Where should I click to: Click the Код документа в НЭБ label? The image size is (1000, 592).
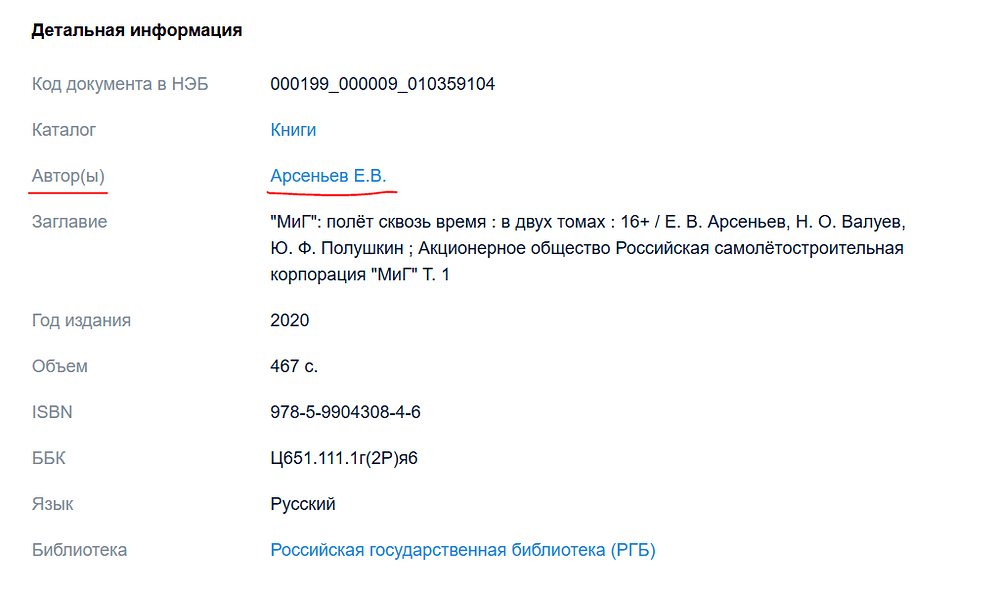pos(120,84)
